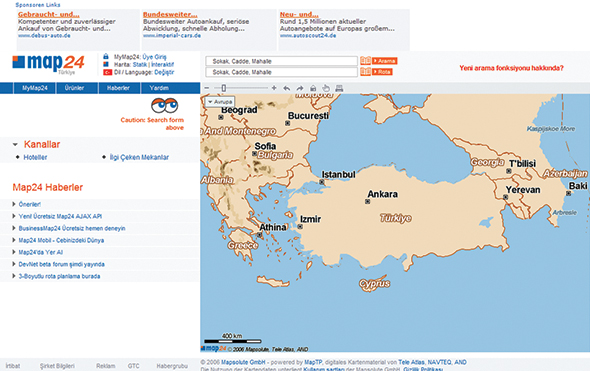590x371 pixels.
Task: Click the orange Arama search button
Action: click(385, 61)
